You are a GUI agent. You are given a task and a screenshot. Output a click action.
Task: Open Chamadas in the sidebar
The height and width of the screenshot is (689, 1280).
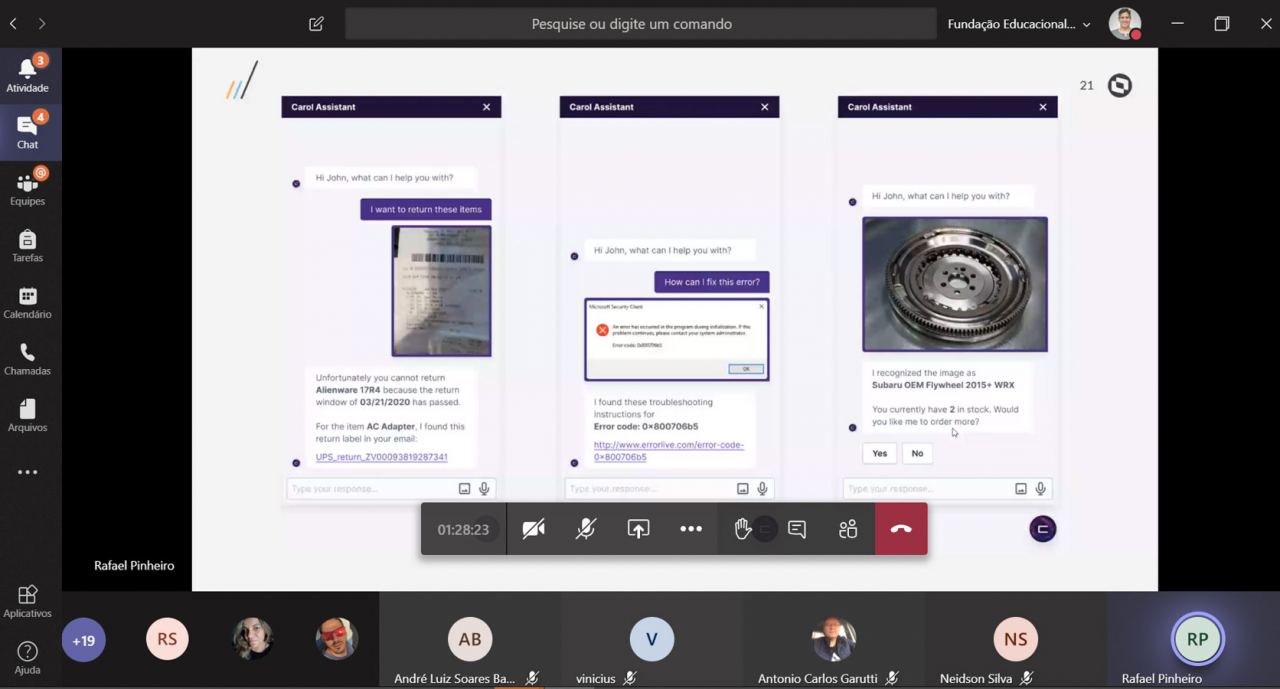click(x=28, y=359)
